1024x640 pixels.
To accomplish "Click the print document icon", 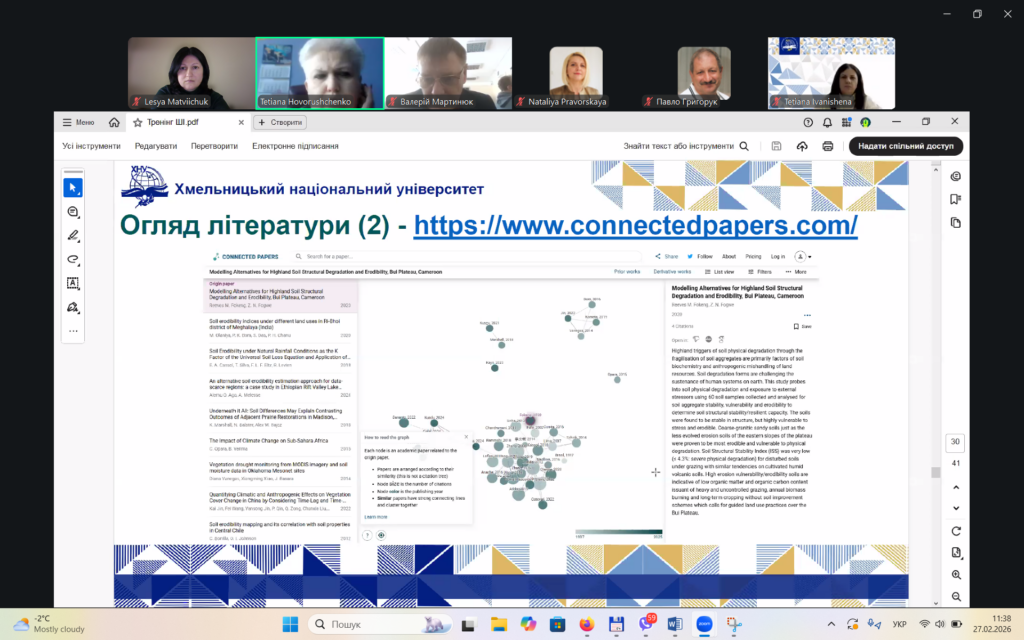I will (x=825, y=146).
